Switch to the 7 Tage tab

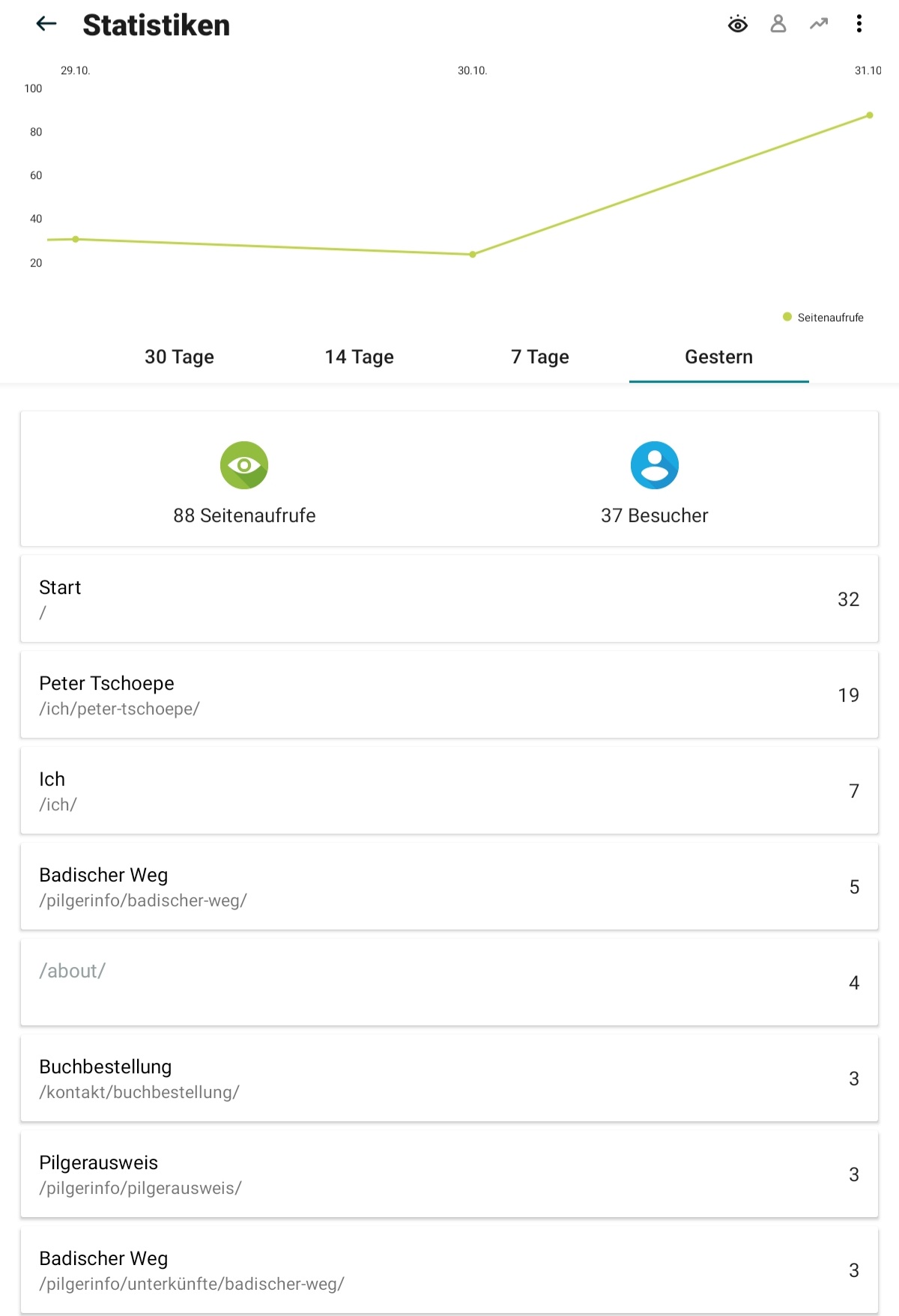(539, 357)
